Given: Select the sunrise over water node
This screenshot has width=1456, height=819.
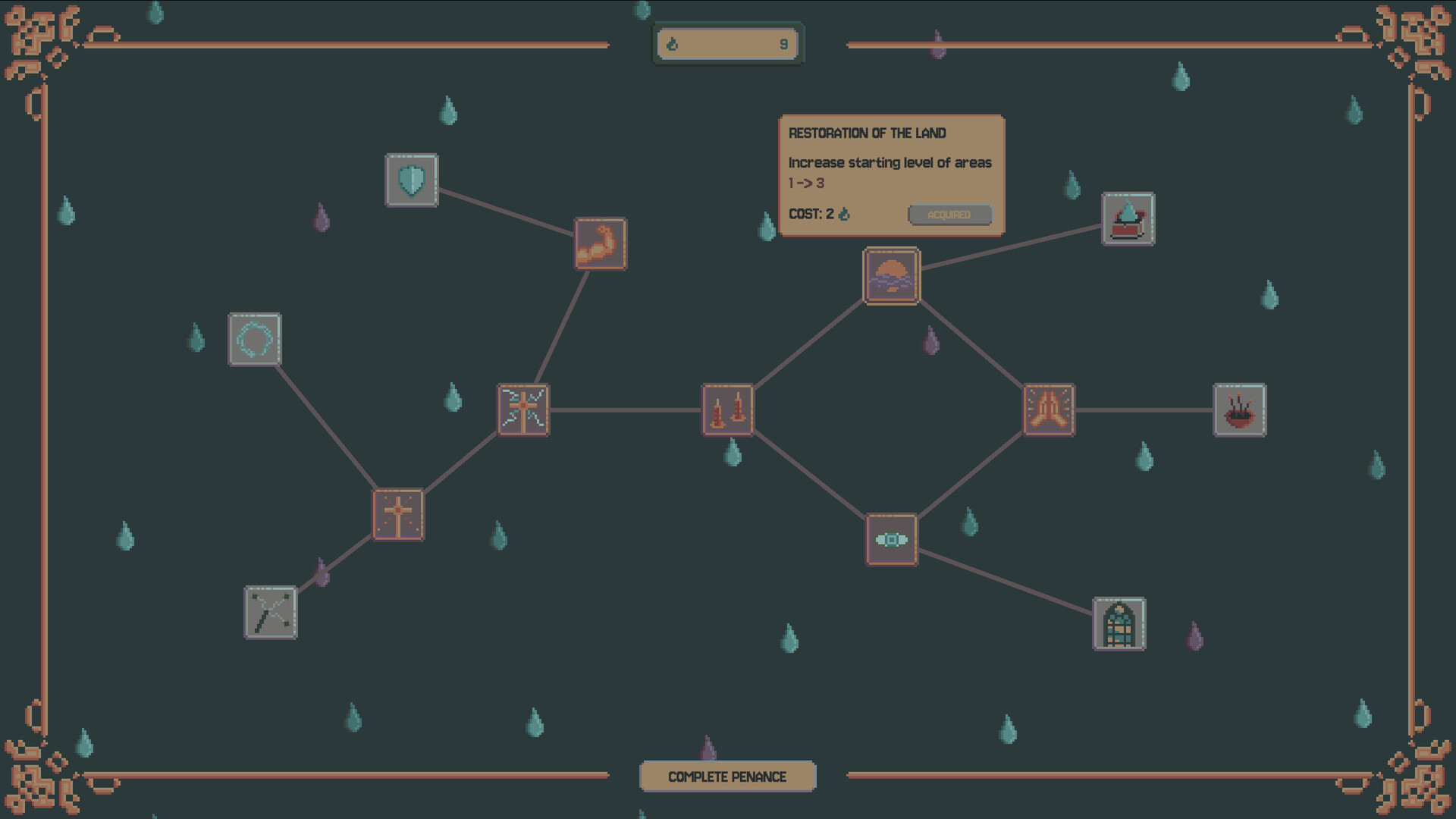Looking at the screenshot, I should 891,275.
